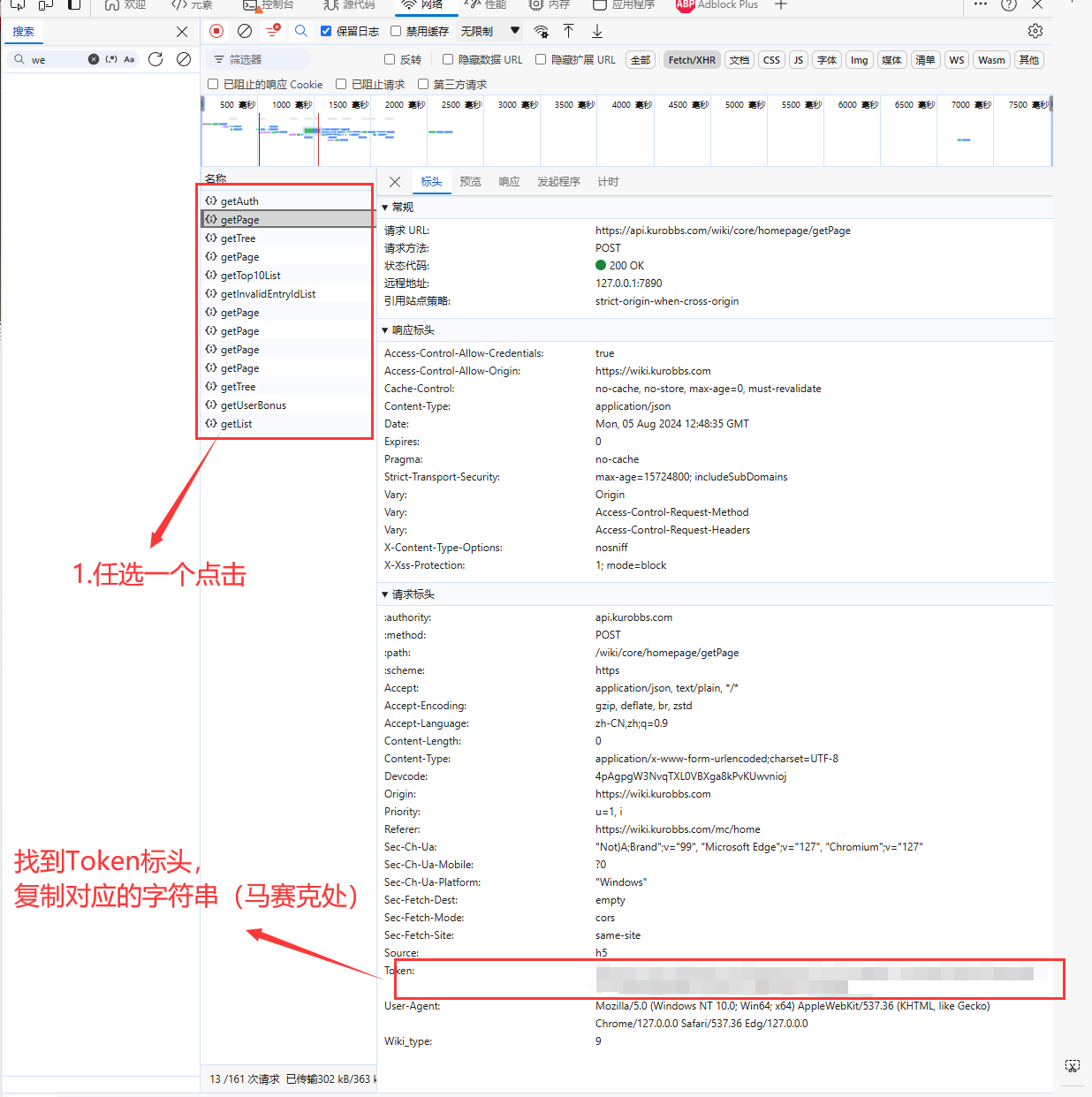Select the getUserBonus request
The width and height of the screenshot is (1092, 1097).
[287, 405]
